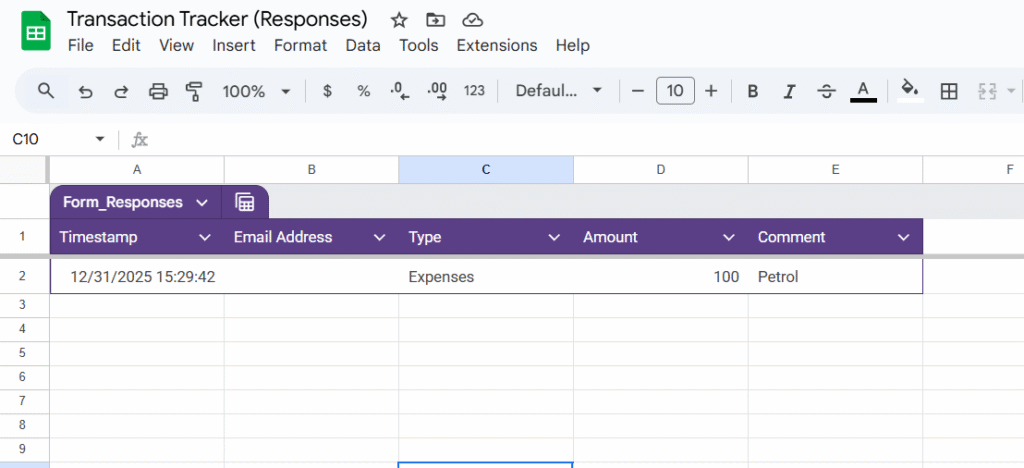Click the undo arrow icon
The image size is (1024, 468).
pyautogui.click(x=85, y=91)
